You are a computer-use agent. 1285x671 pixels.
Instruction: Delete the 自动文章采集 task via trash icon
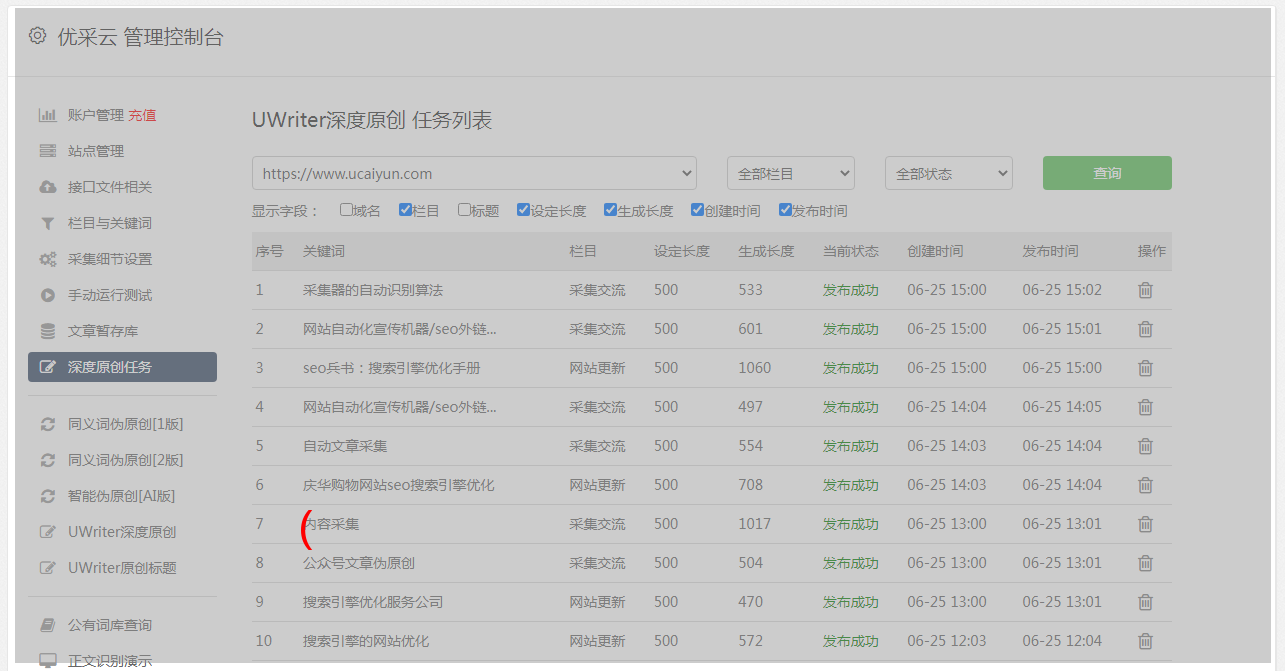click(1146, 446)
